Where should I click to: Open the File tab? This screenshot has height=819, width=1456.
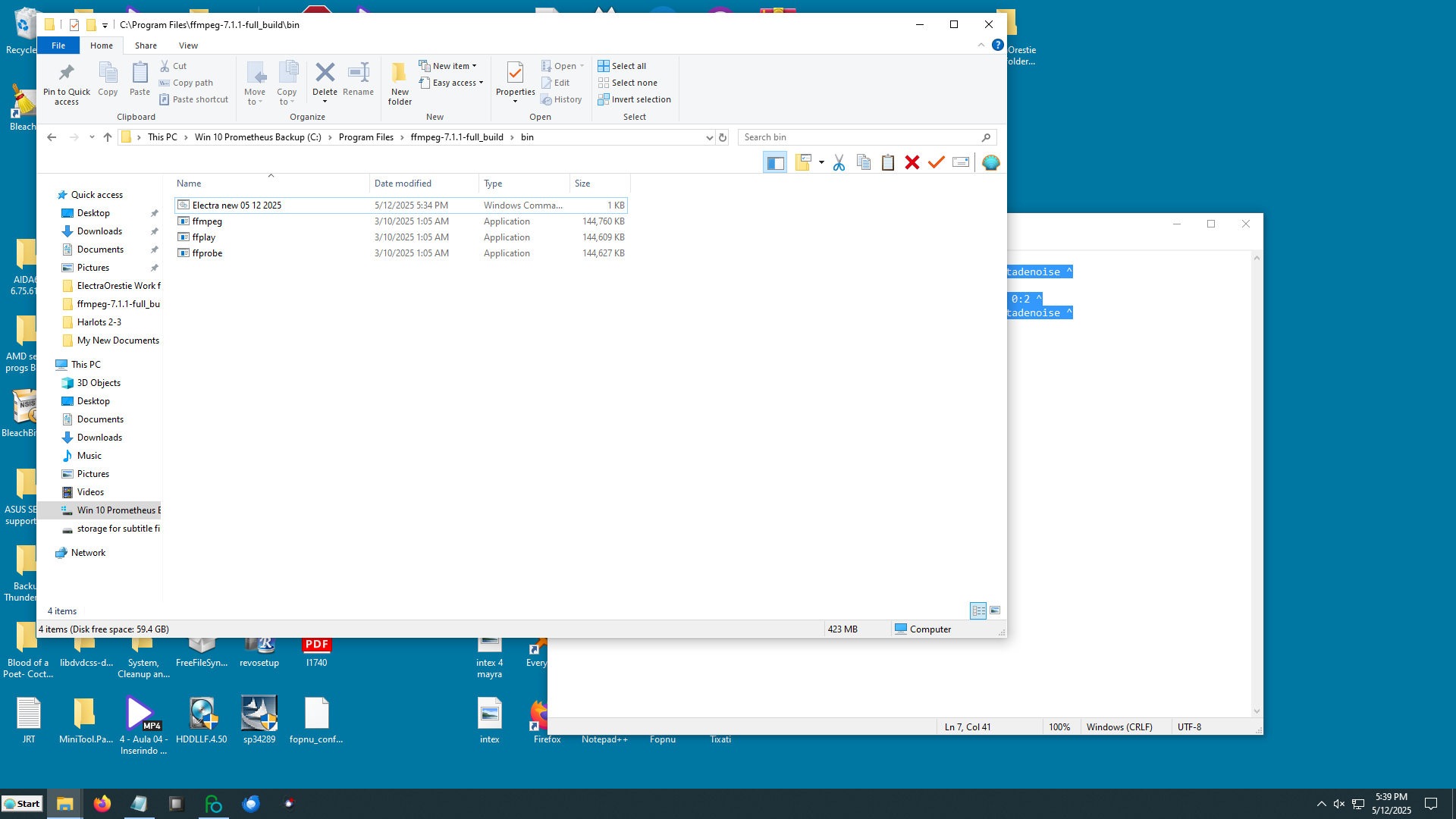(x=58, y=45)
